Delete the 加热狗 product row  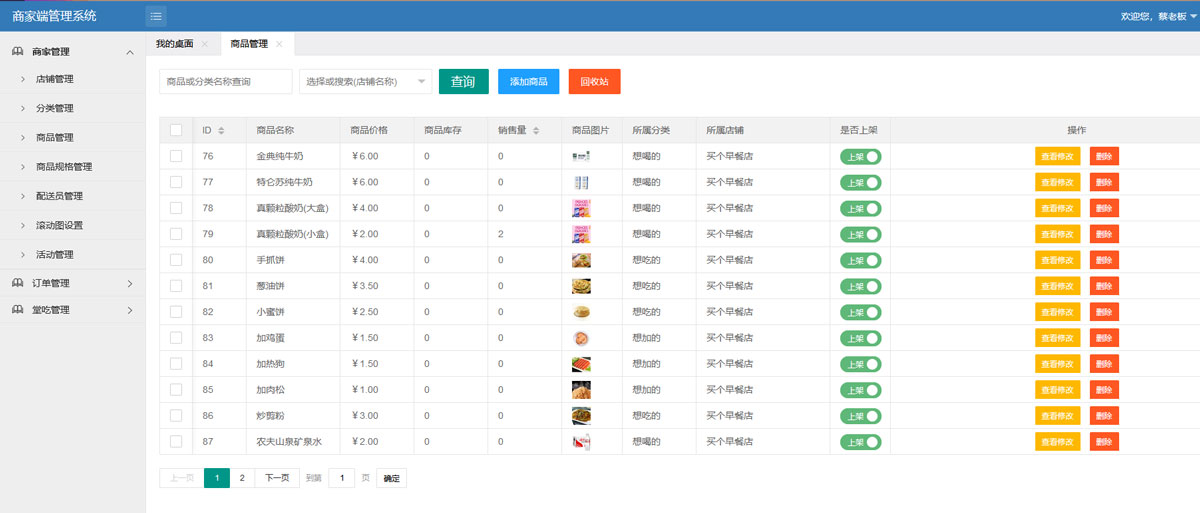click(1104, 364)
